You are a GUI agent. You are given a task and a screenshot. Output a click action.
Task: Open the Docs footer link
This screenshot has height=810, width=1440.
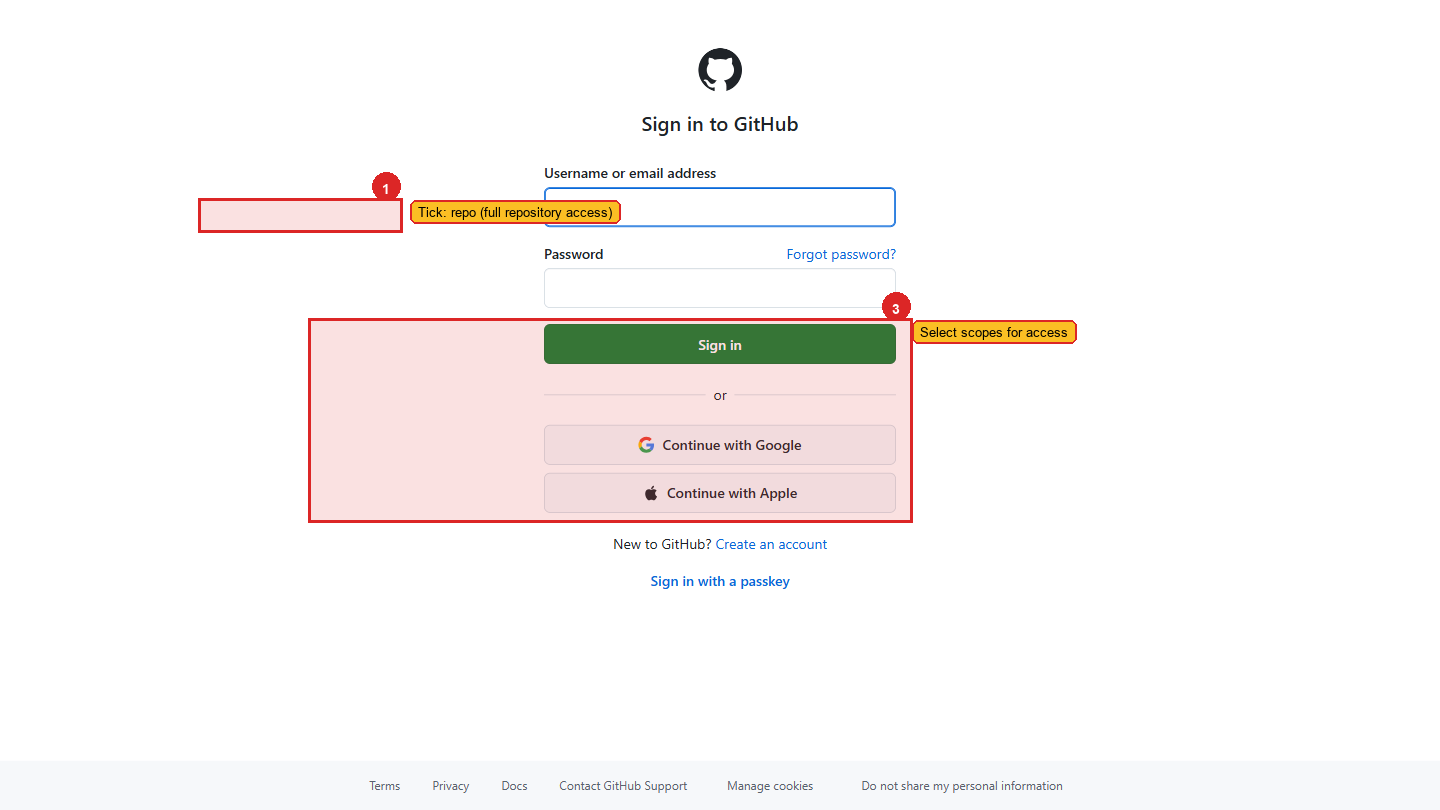[514, 786]
